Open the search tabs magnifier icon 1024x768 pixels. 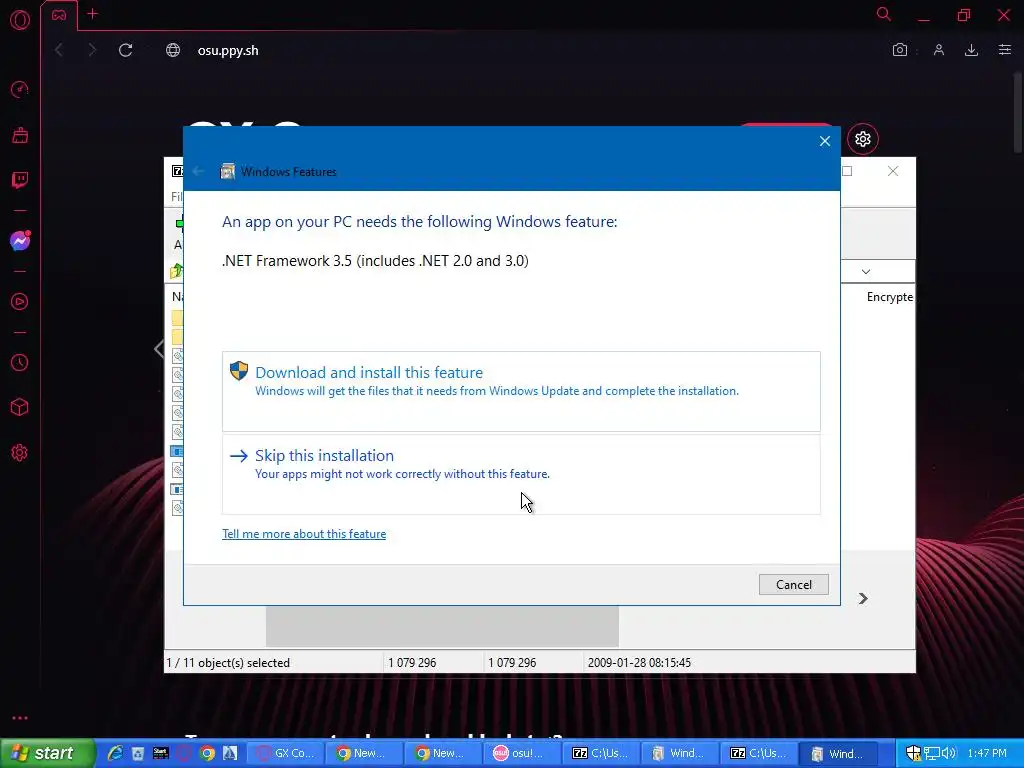[x=884, y=14]
